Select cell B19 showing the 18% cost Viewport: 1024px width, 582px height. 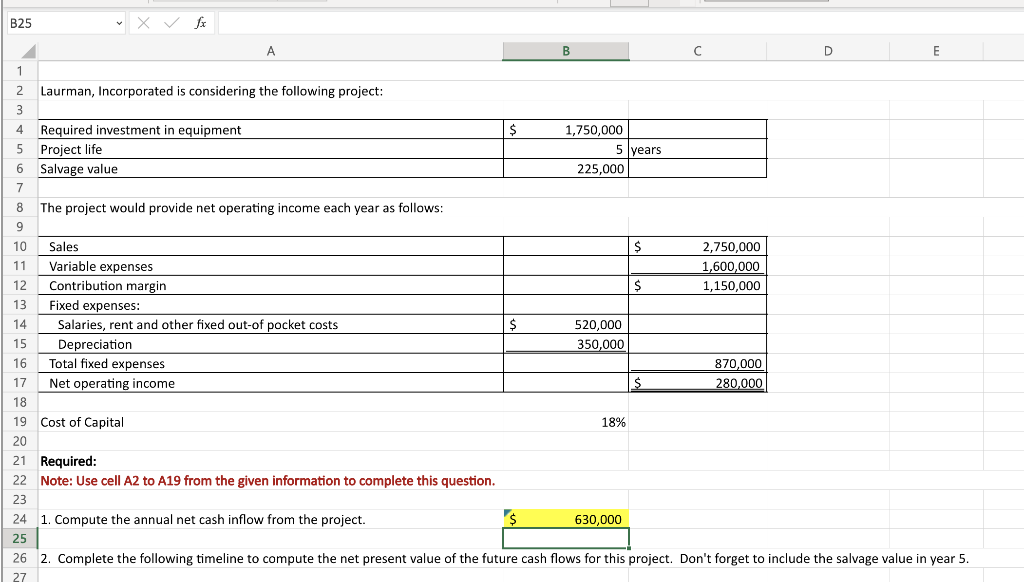click(565, 422)
